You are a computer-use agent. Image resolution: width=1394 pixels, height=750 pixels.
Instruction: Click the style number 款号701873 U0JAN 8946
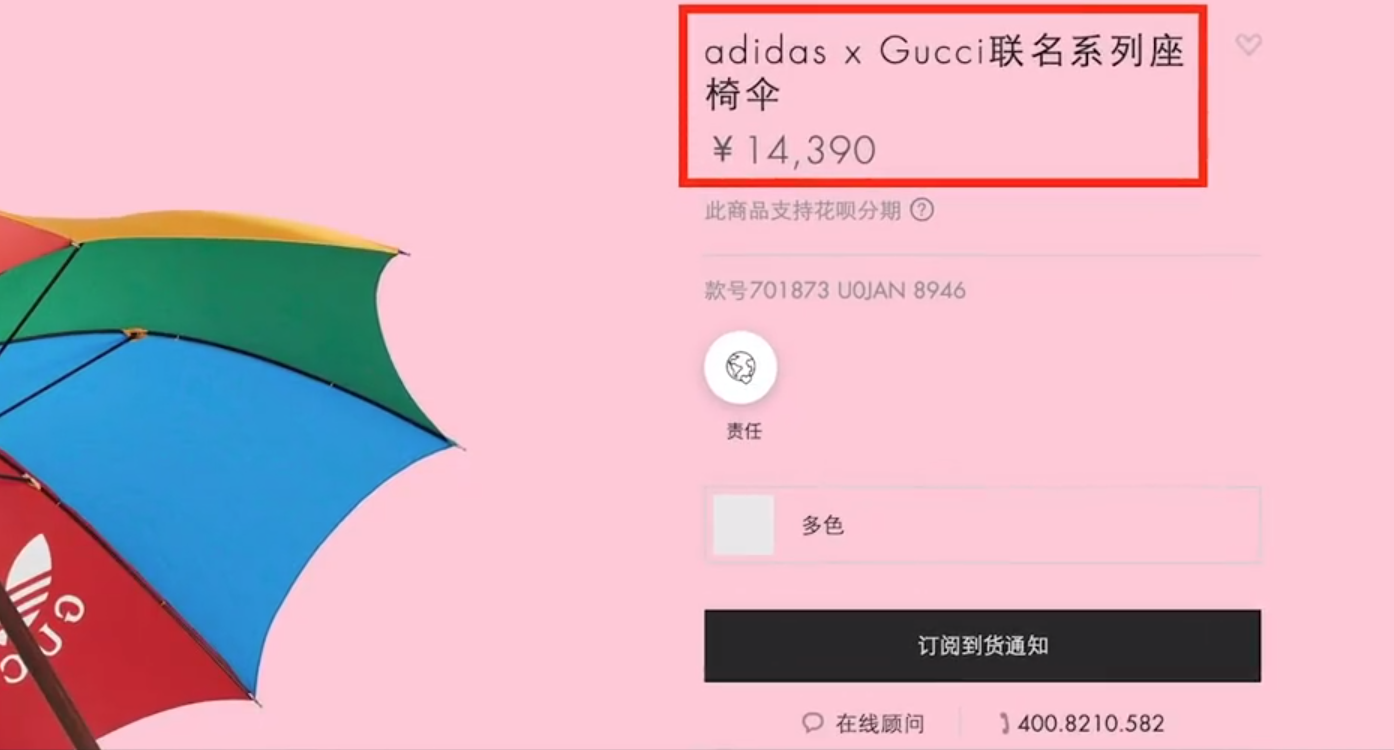coord(835,291)
